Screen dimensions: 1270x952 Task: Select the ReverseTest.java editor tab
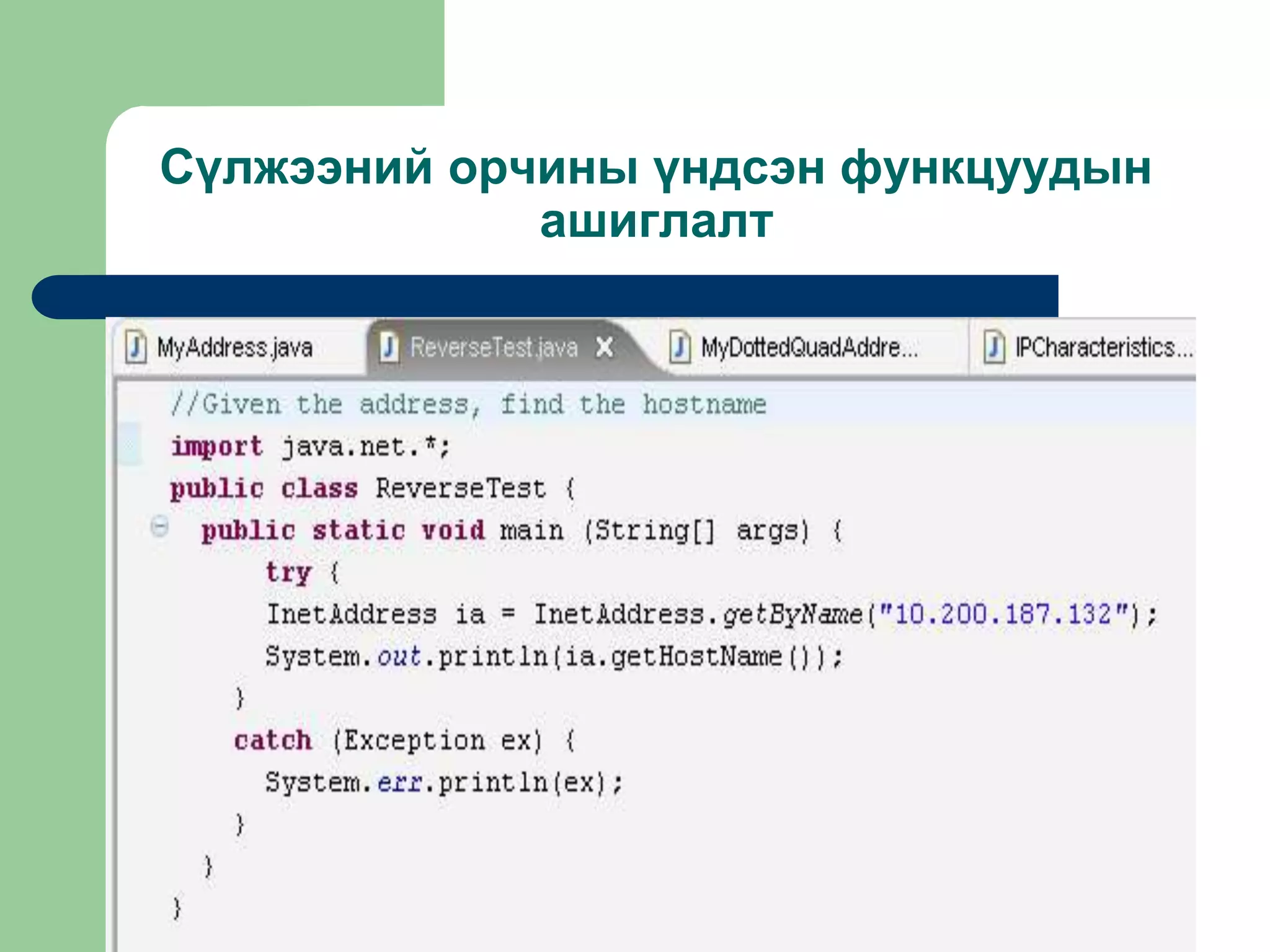tap(494, 347)
